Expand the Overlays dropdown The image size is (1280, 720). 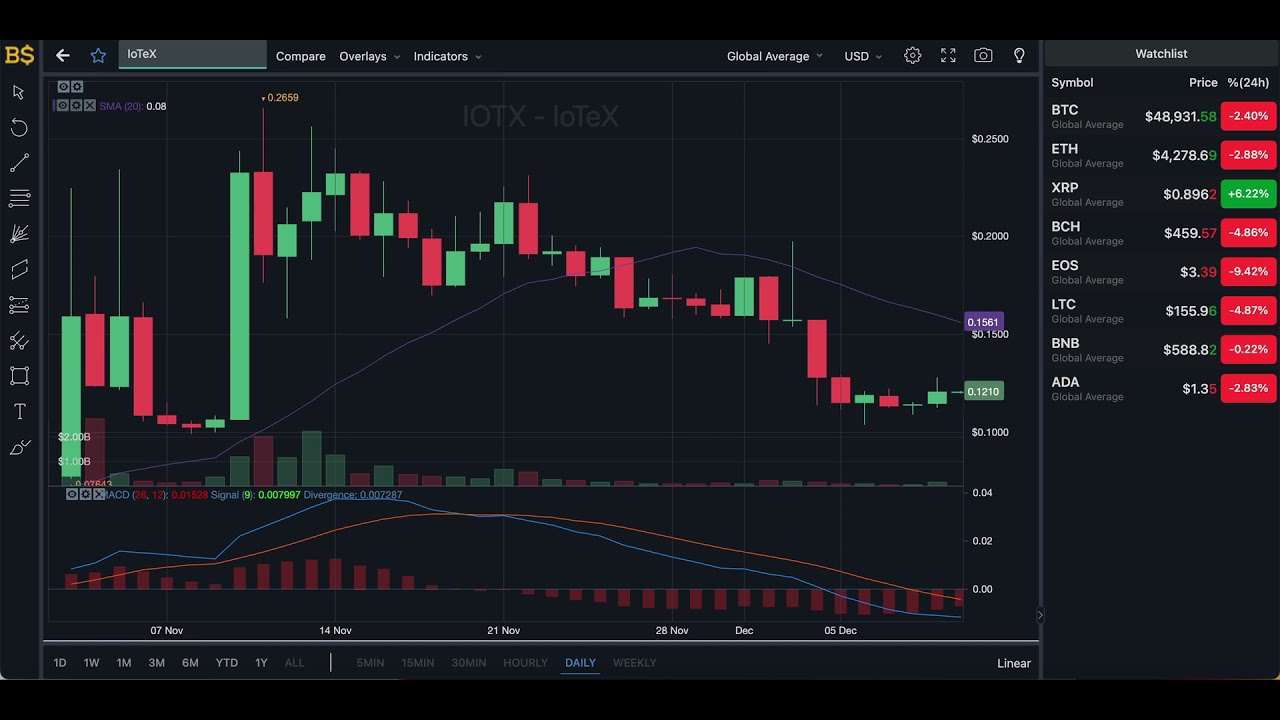tap(369, 56)
